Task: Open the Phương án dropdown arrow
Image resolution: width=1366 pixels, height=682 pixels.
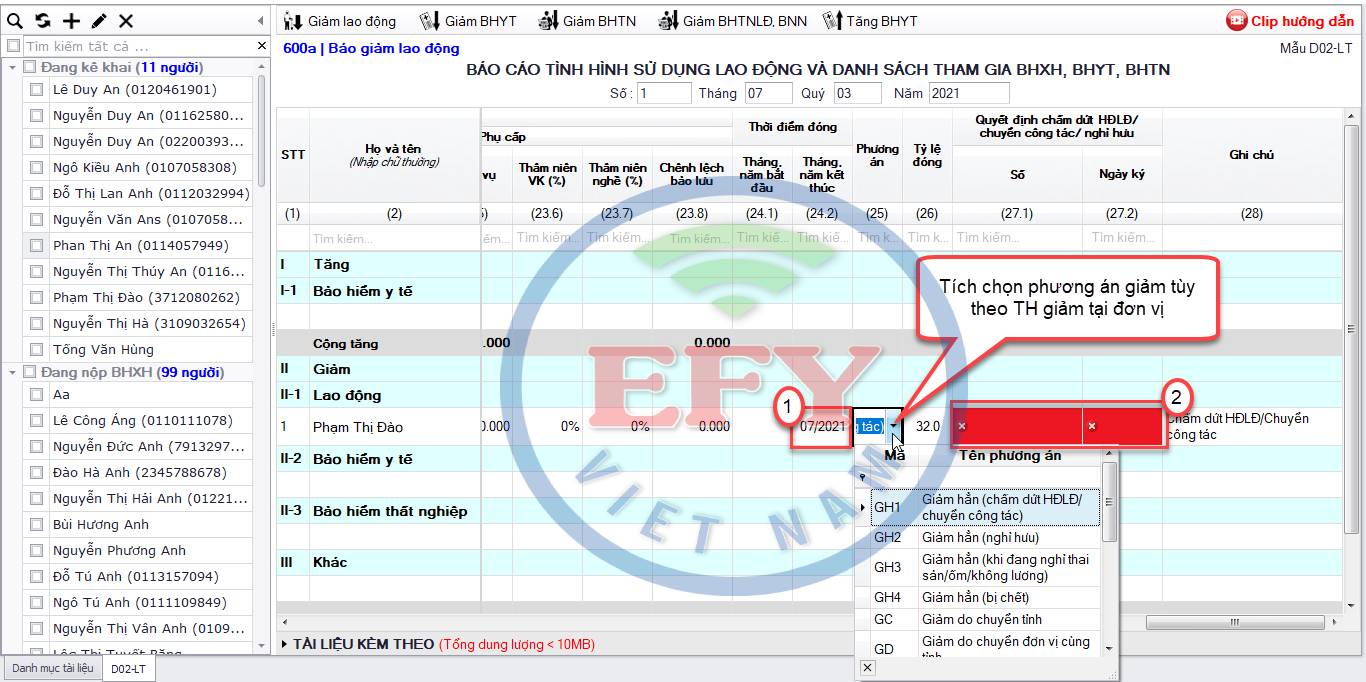Action: tap(893, 426)
